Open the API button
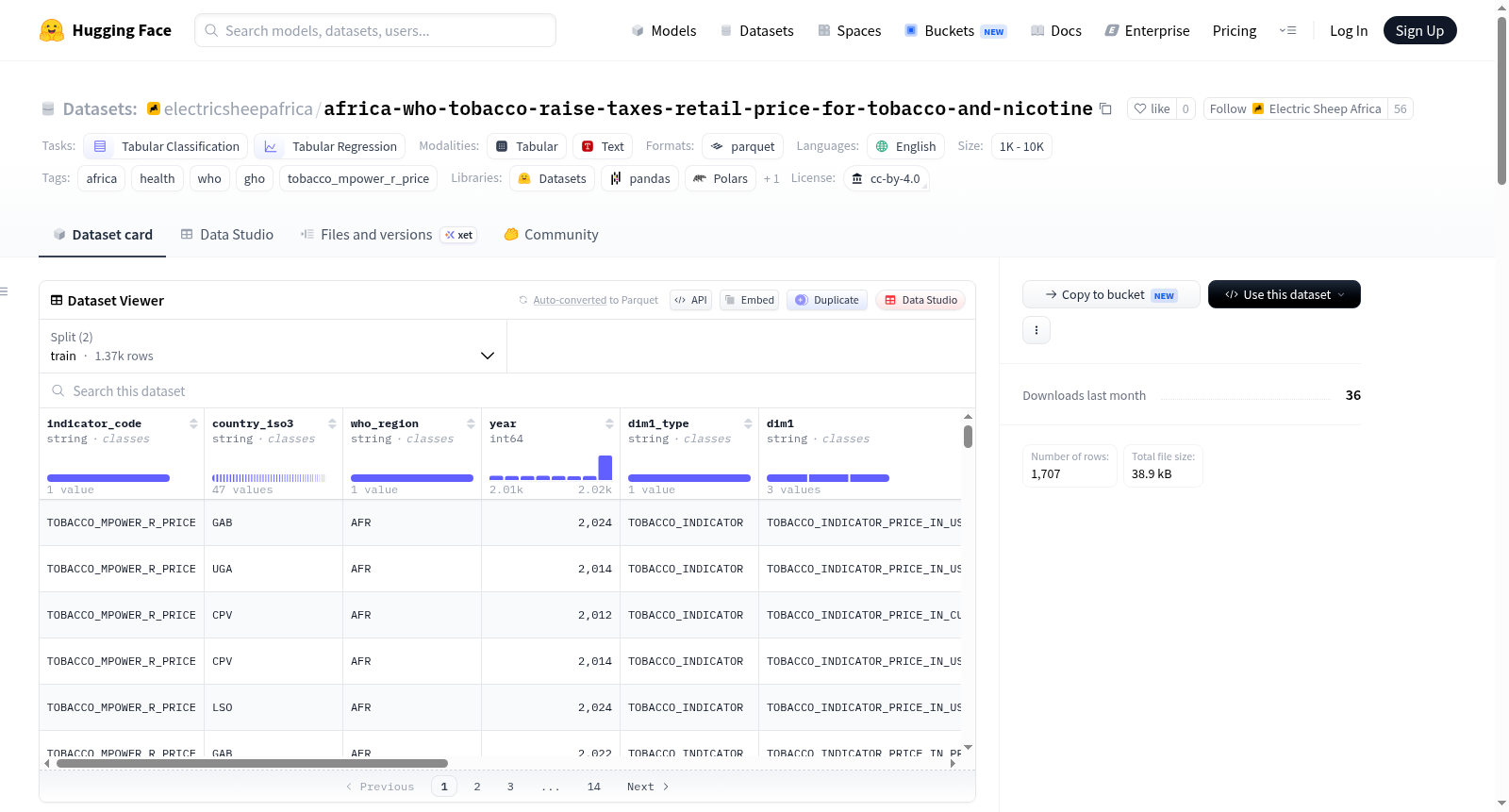1509x812 pixels. point(690,300)
